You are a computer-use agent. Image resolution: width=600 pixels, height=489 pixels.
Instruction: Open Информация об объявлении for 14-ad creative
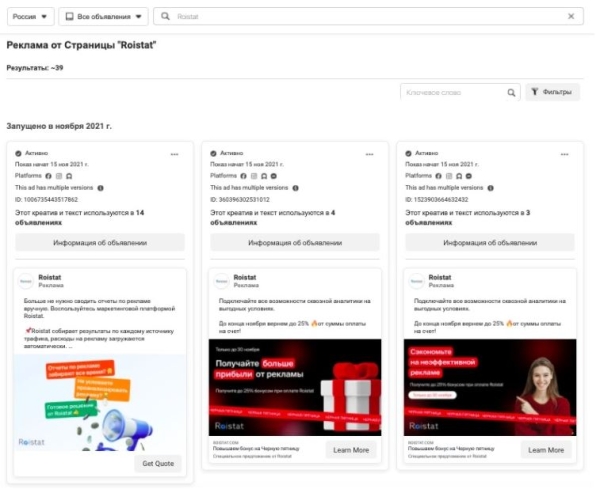coord(100,243)
